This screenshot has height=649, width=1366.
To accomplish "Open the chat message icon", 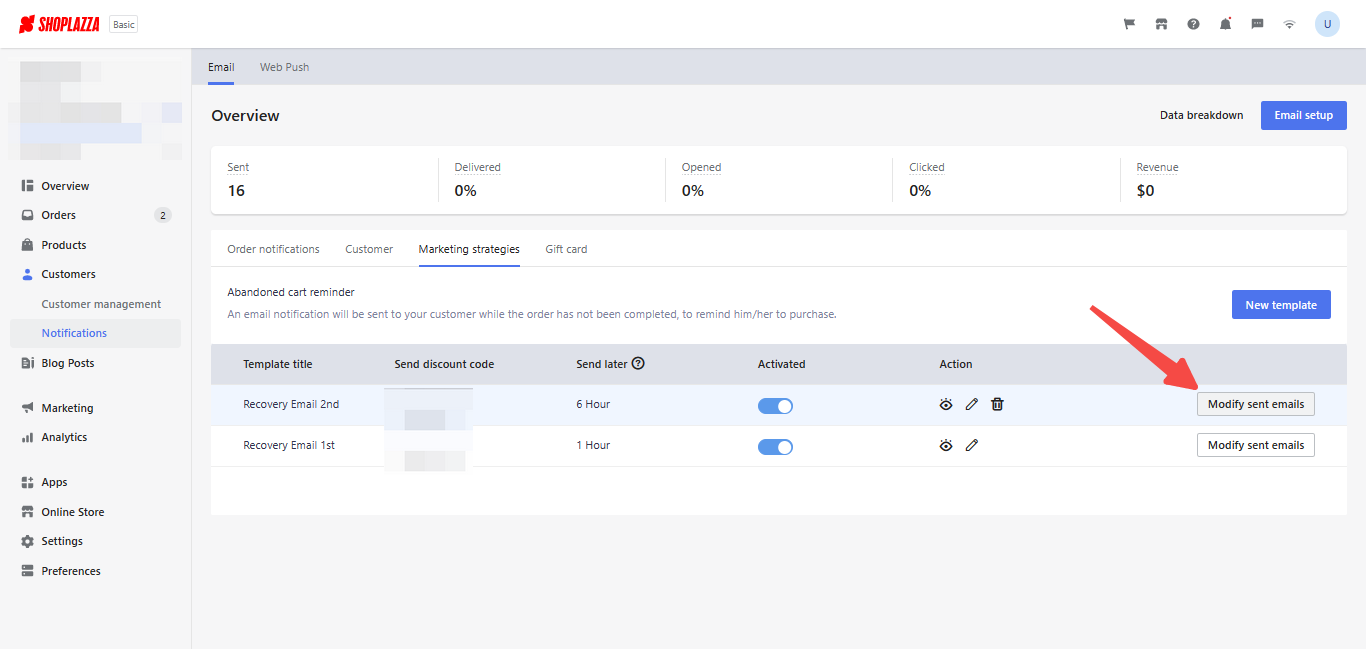I will pos(1257,24).
